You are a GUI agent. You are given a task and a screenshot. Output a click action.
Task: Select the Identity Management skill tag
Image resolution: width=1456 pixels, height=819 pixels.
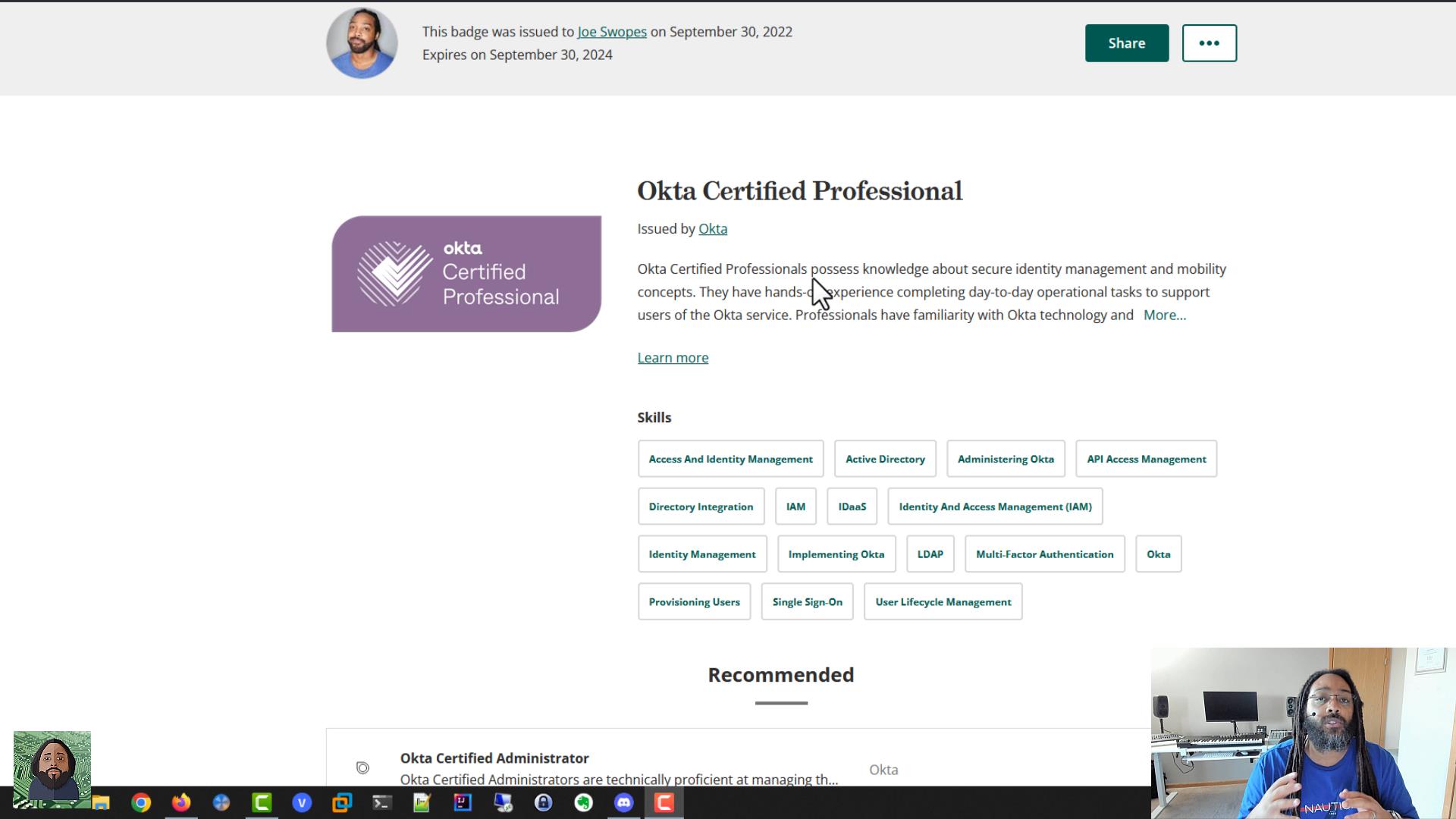pyautogui.click(x=702, y=554)
